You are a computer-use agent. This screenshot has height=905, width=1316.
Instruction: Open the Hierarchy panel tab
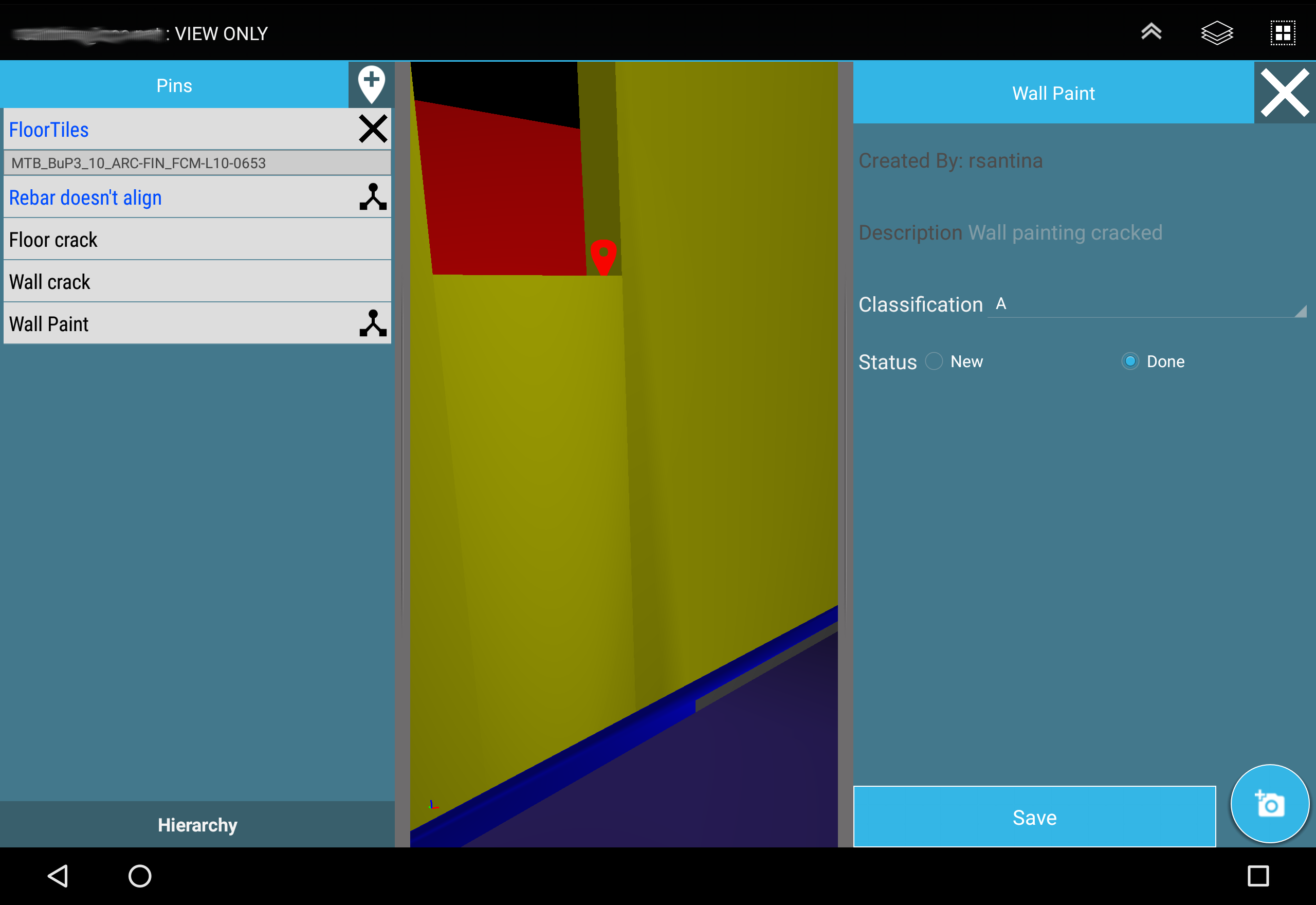[x=197, y=824]
